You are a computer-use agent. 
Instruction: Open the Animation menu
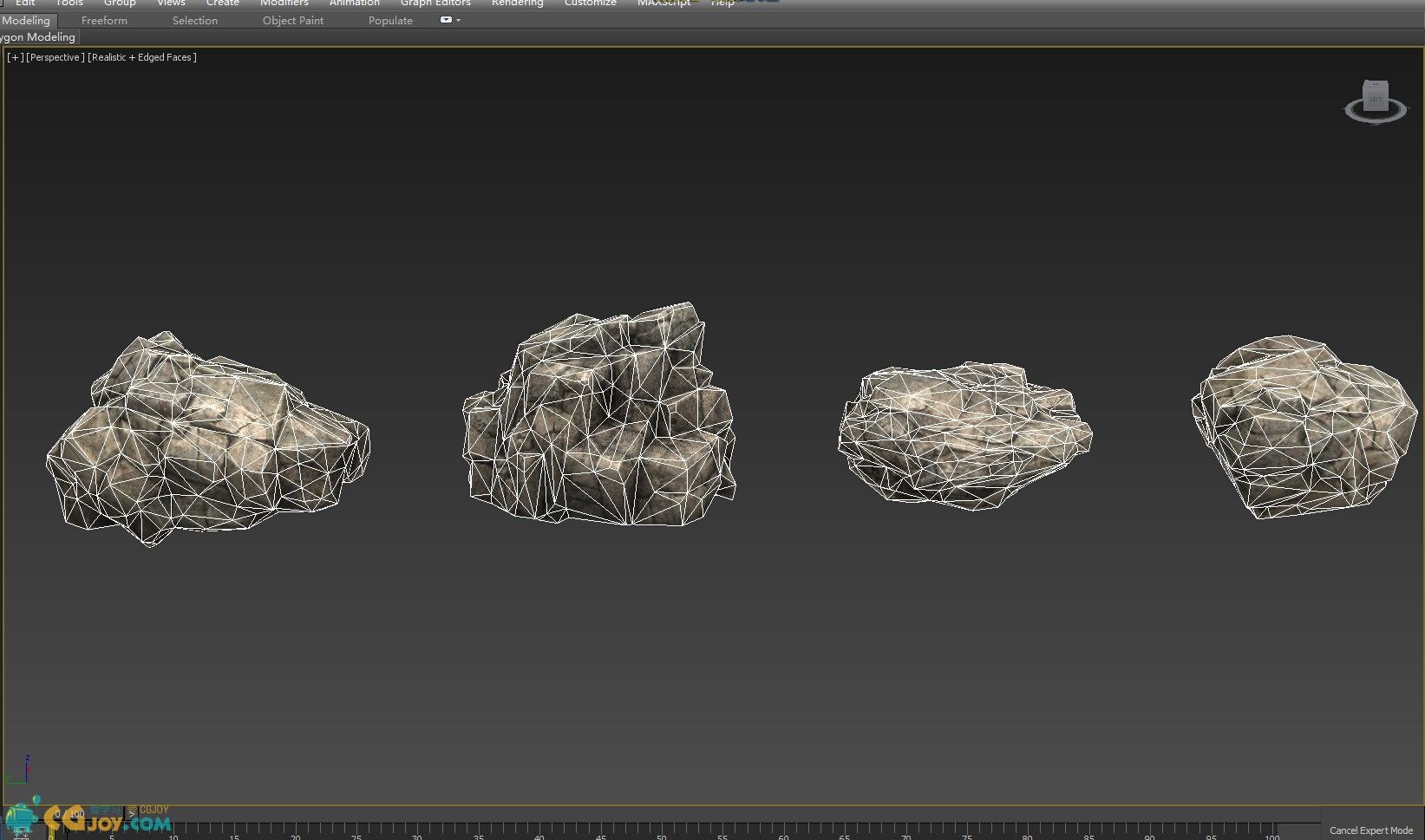[354, 3]
